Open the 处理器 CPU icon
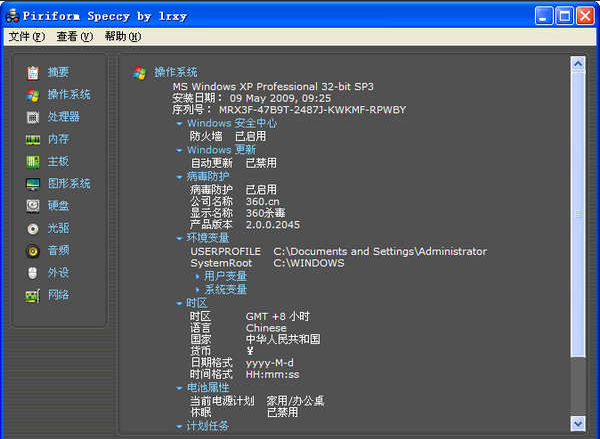 tap(33, 117)
